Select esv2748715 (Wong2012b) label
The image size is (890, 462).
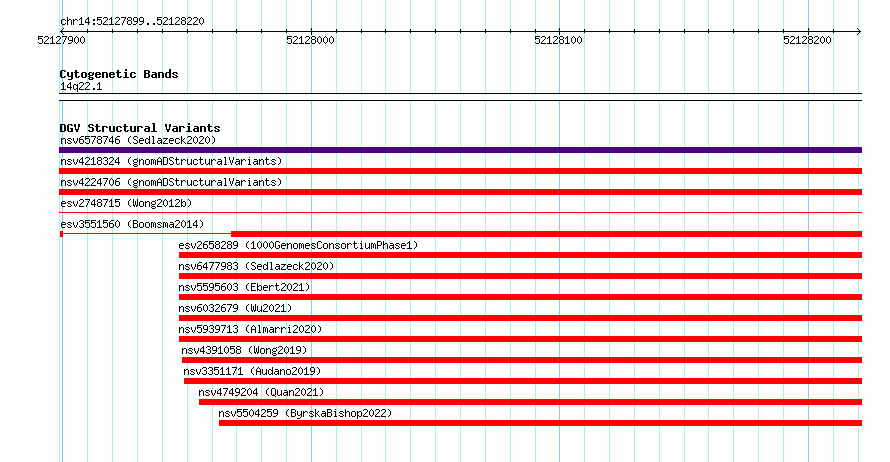(x=126, y=203)
